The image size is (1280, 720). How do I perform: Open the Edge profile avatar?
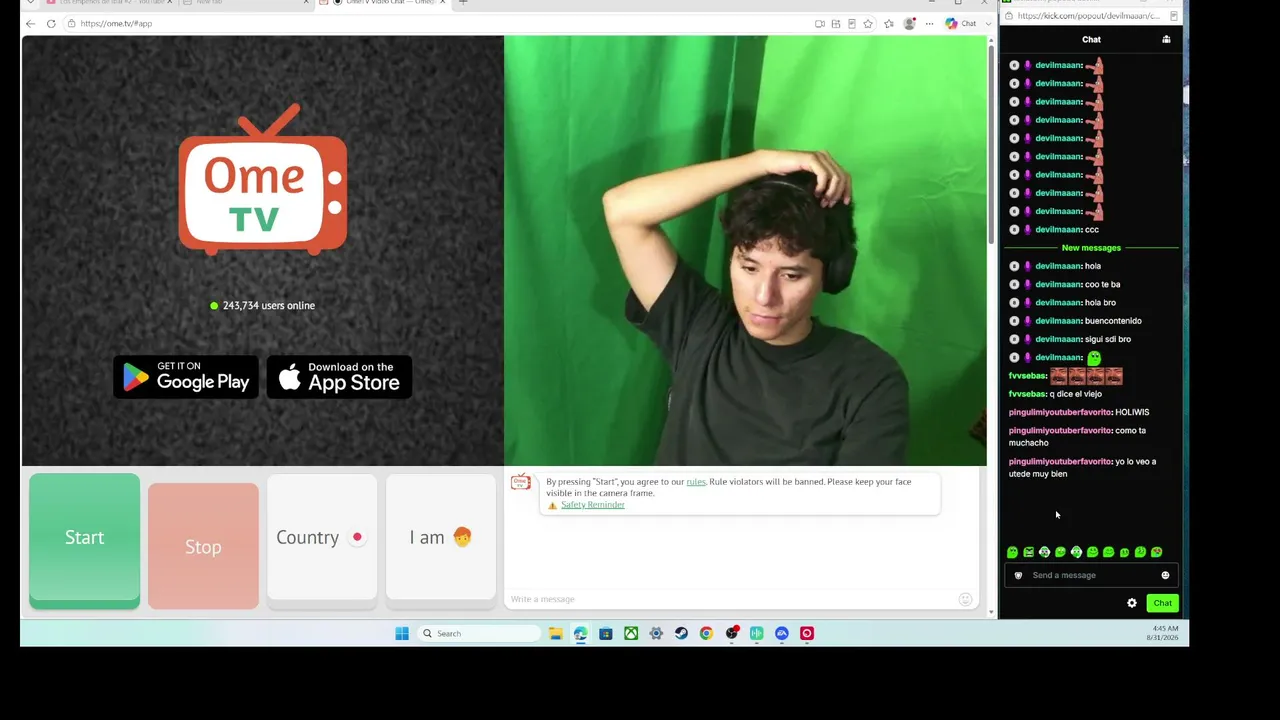[909, 23]
